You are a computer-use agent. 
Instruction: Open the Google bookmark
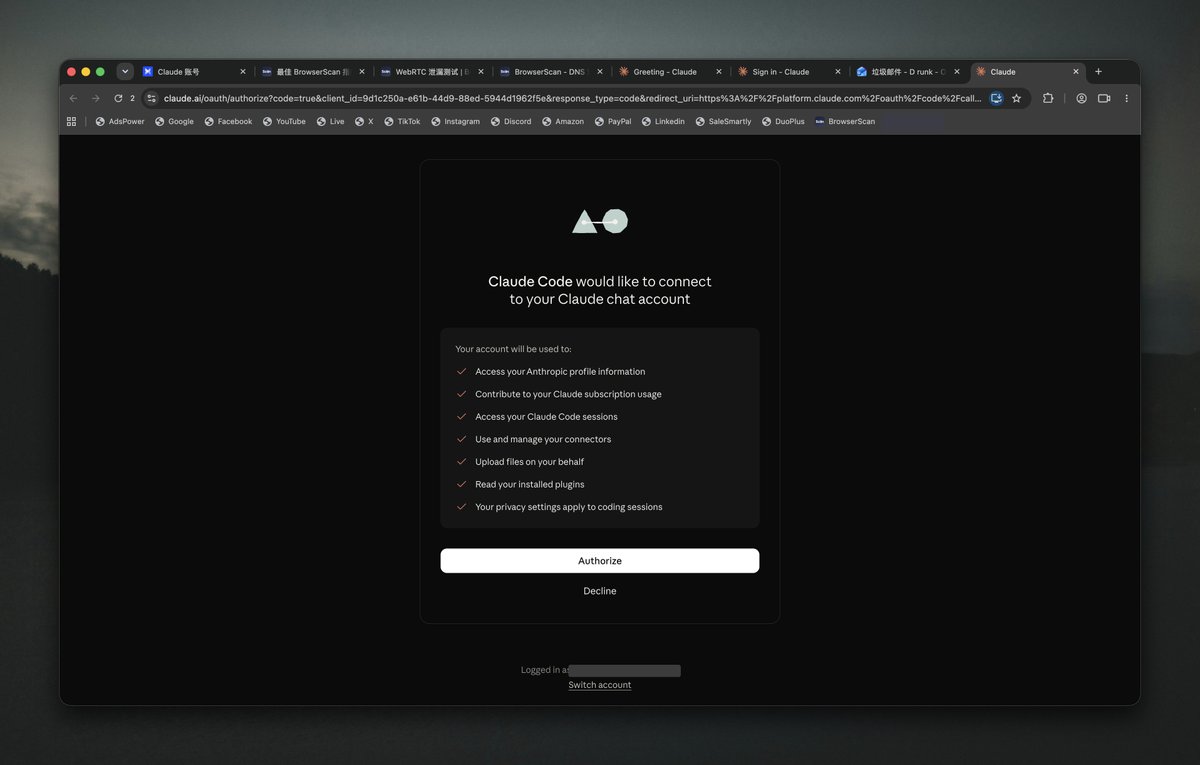[174, 121]
